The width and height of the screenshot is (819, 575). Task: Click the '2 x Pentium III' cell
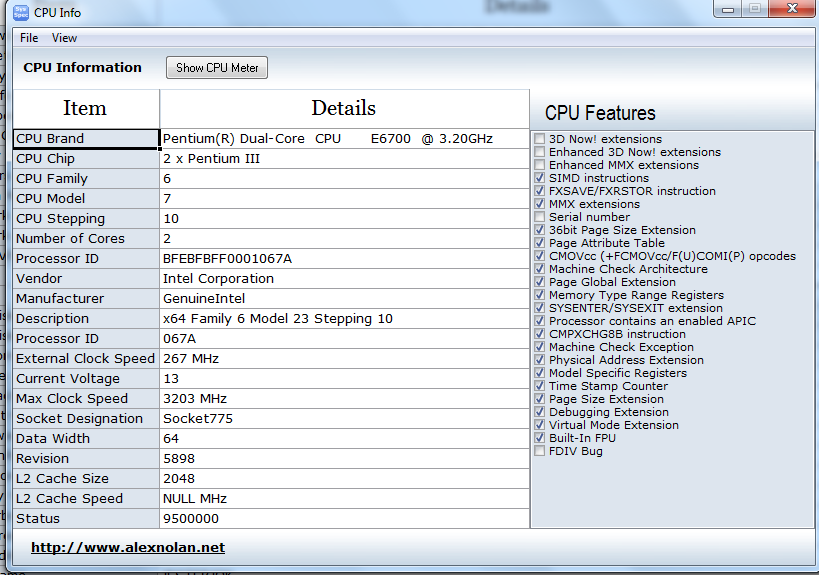click(344, 159)
